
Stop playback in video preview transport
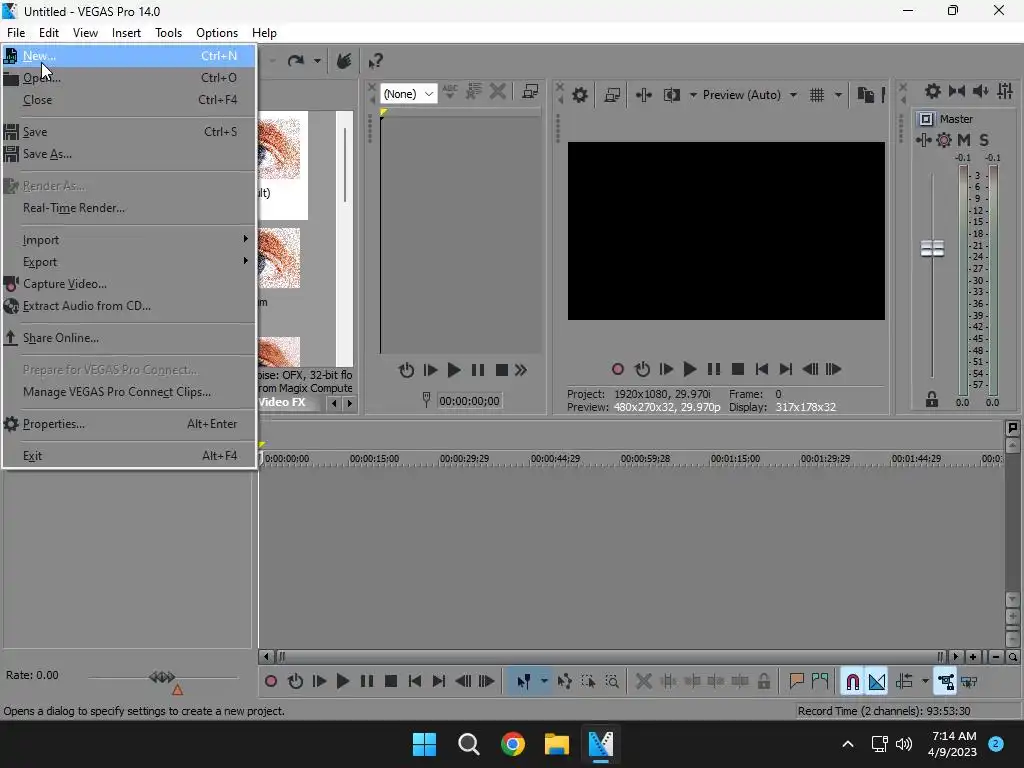coord(738,370)
